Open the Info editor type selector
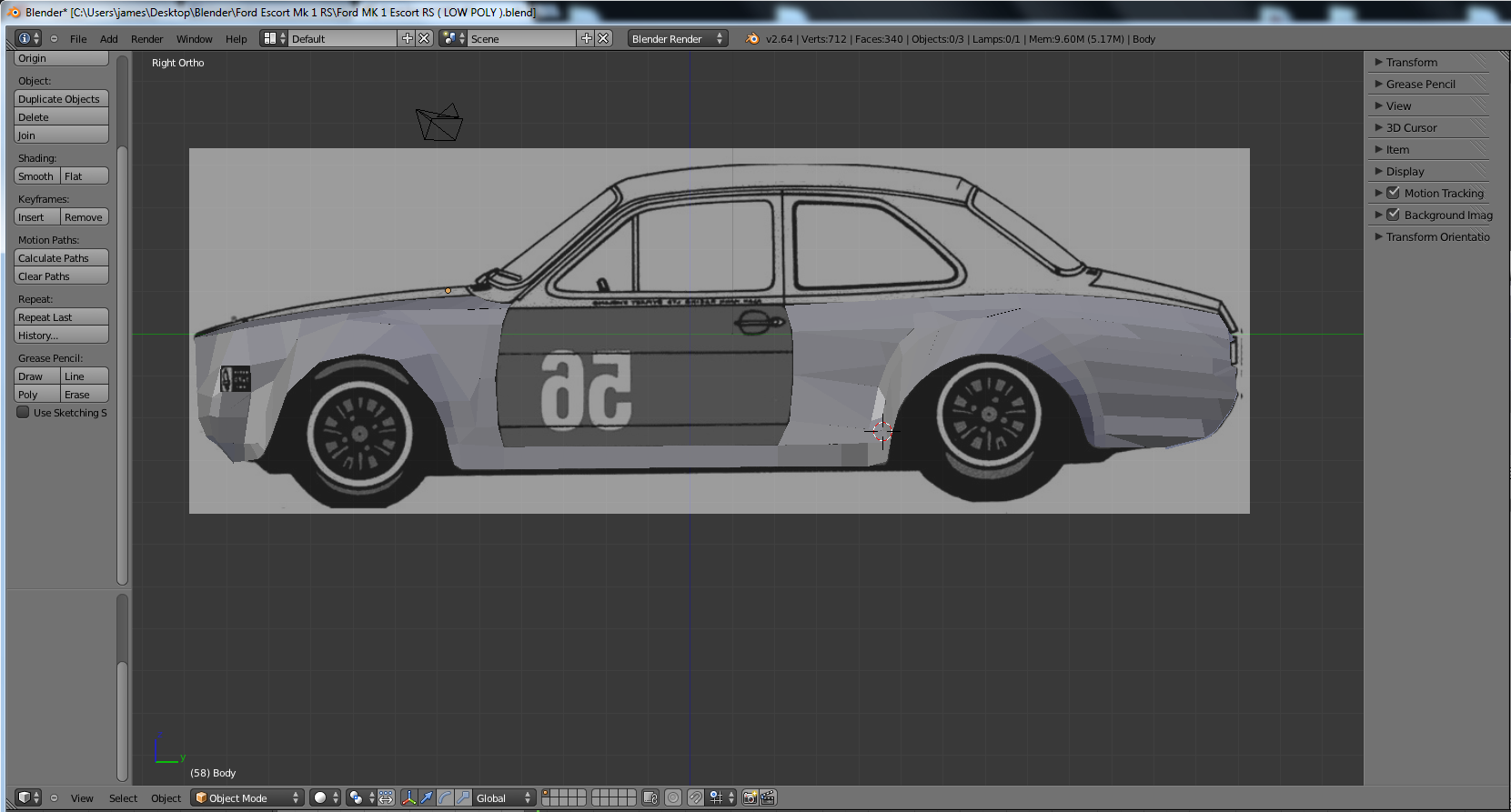The width and height of the screenshot is (1511, 812). (28, 38)
